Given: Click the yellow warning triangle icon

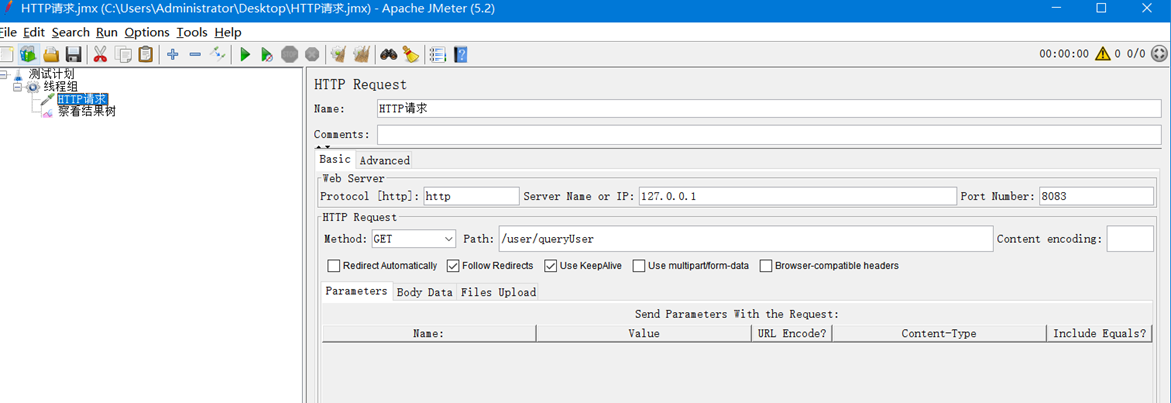Looking at the screenshot, I should point(1102,54).
